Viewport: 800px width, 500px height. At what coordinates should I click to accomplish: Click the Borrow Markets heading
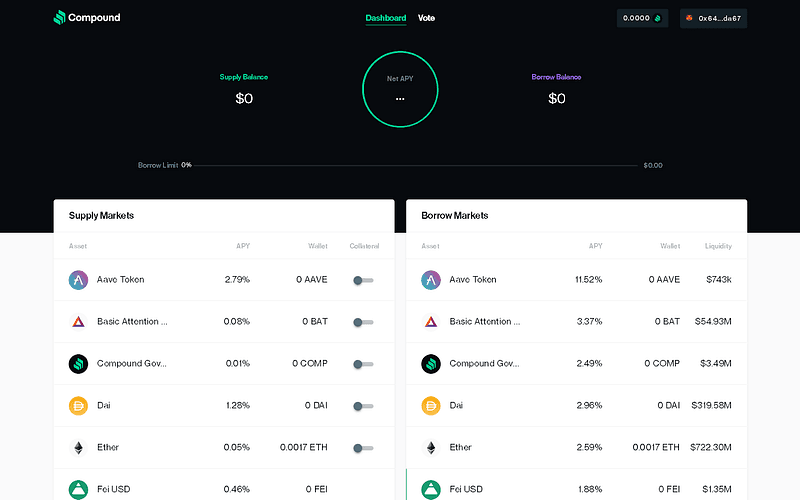point(455,215)
